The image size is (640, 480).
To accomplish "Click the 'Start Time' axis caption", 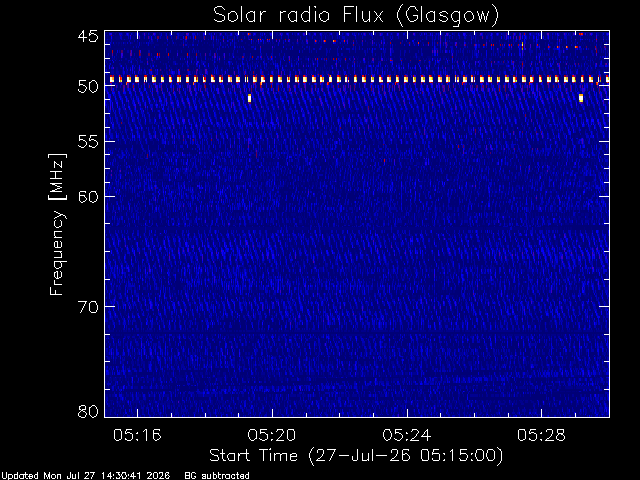I will (253, 456).
